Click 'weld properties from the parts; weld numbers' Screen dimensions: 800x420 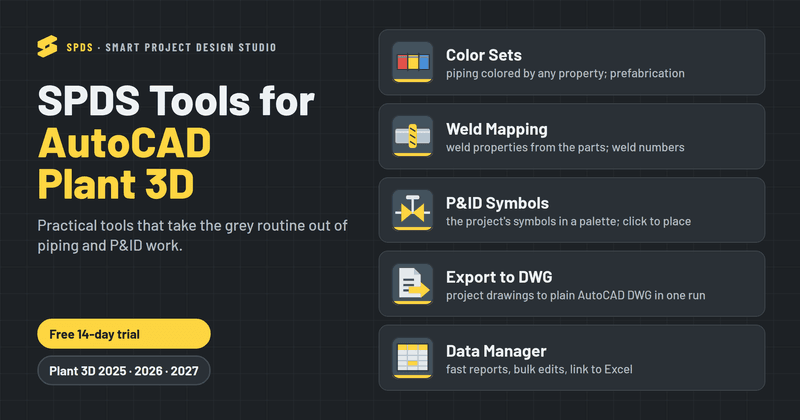pyautogui.click(x=565, y=147)
